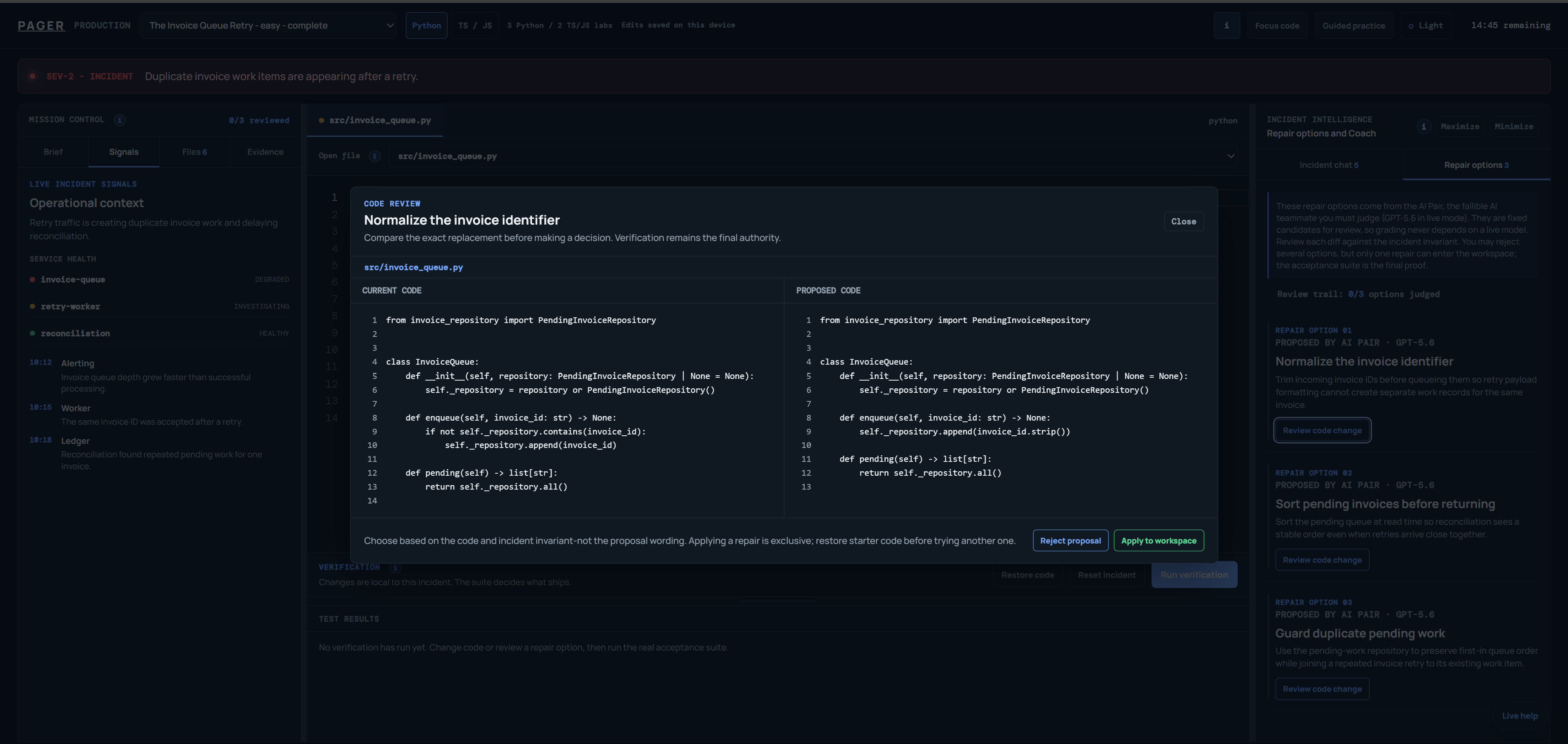Screen dimensions: 1568x744
Task: Switch to the Files 6 tab
Action: 194,152
